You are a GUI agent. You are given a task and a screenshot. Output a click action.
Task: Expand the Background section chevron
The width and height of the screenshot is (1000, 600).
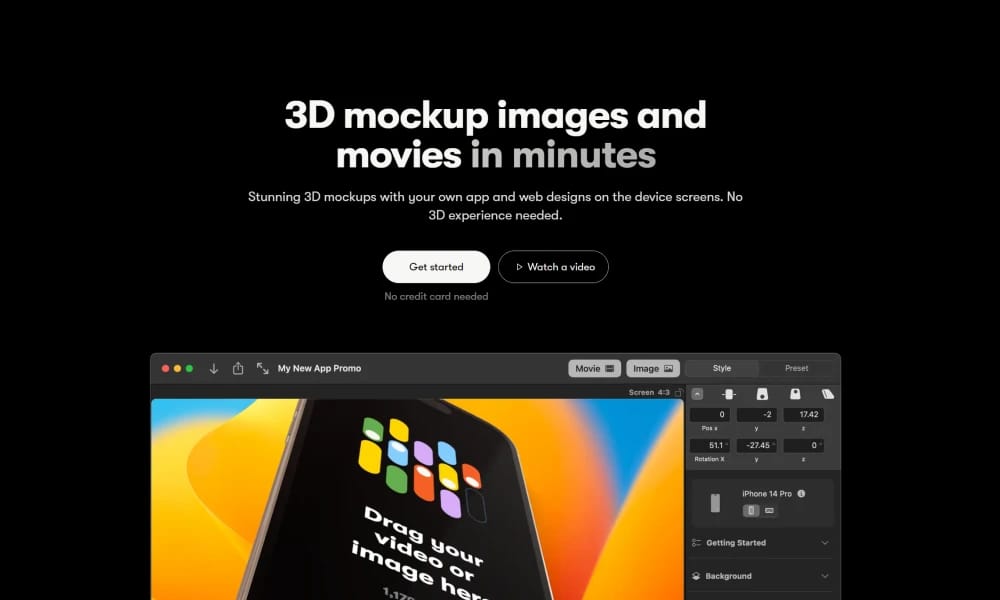[825, 576]
